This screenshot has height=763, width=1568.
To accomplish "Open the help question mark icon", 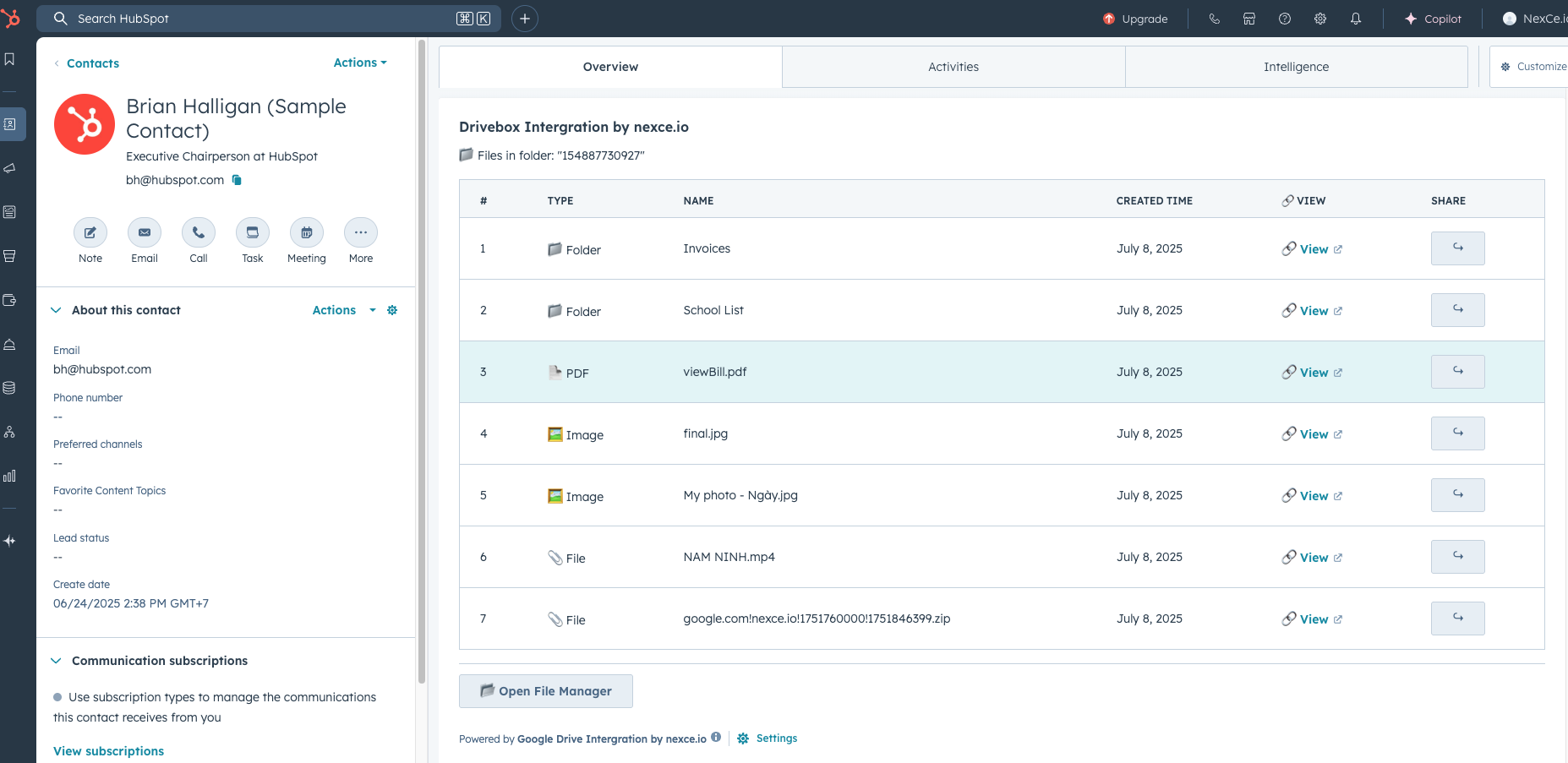I will tap(1285, 19).
